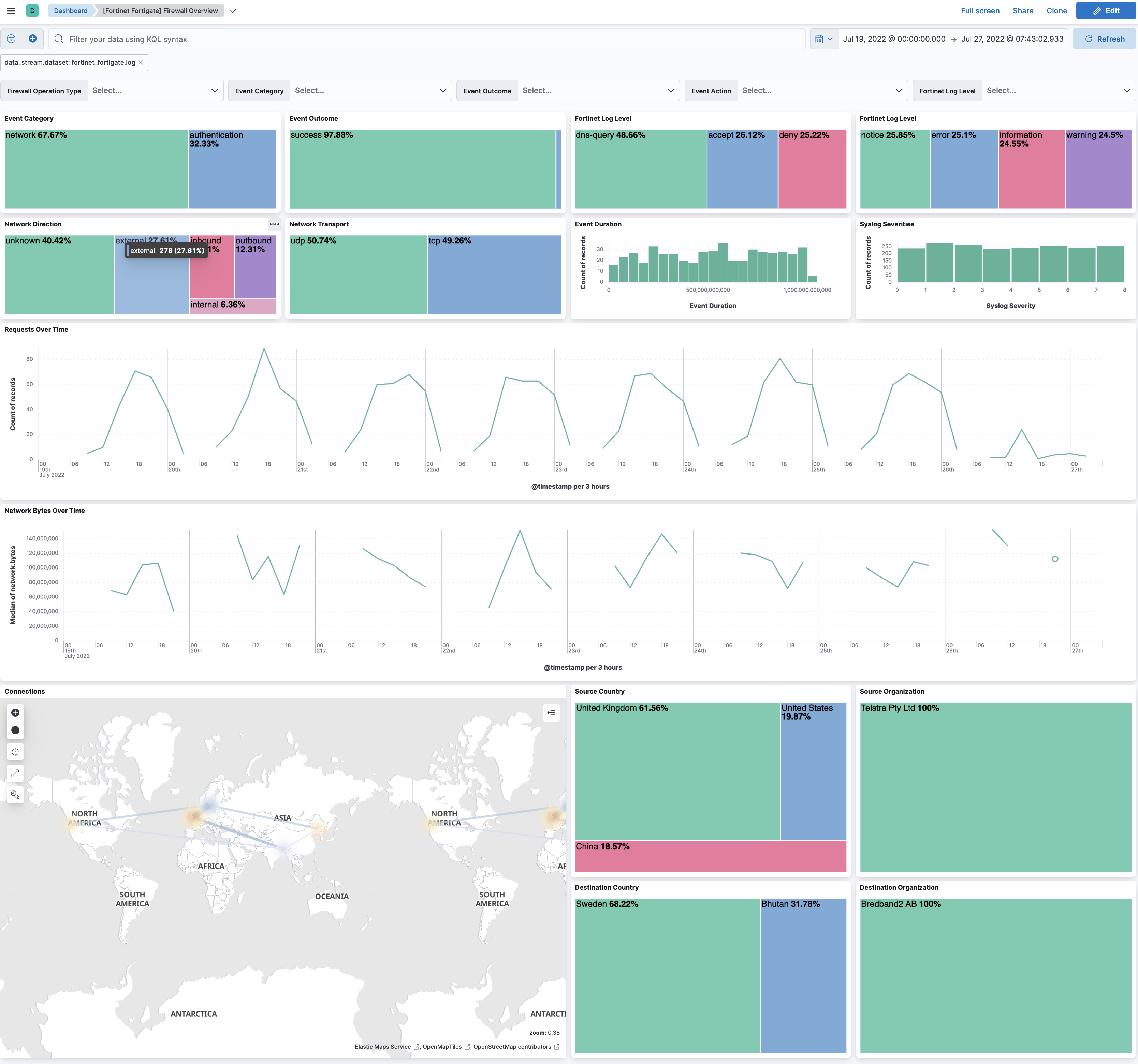Screen dimensions: 1138x1064
Task: Toggle the map layers panel
Action: pyautogui.click(x=551, y=713)
